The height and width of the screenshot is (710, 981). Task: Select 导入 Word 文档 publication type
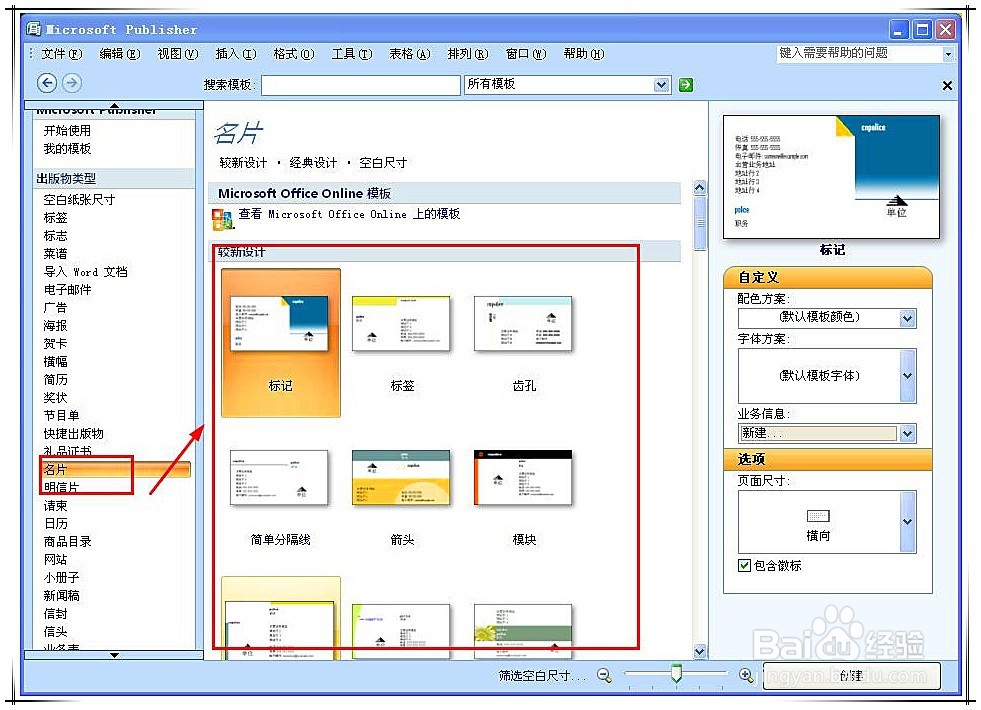click(x=85, y=272)
